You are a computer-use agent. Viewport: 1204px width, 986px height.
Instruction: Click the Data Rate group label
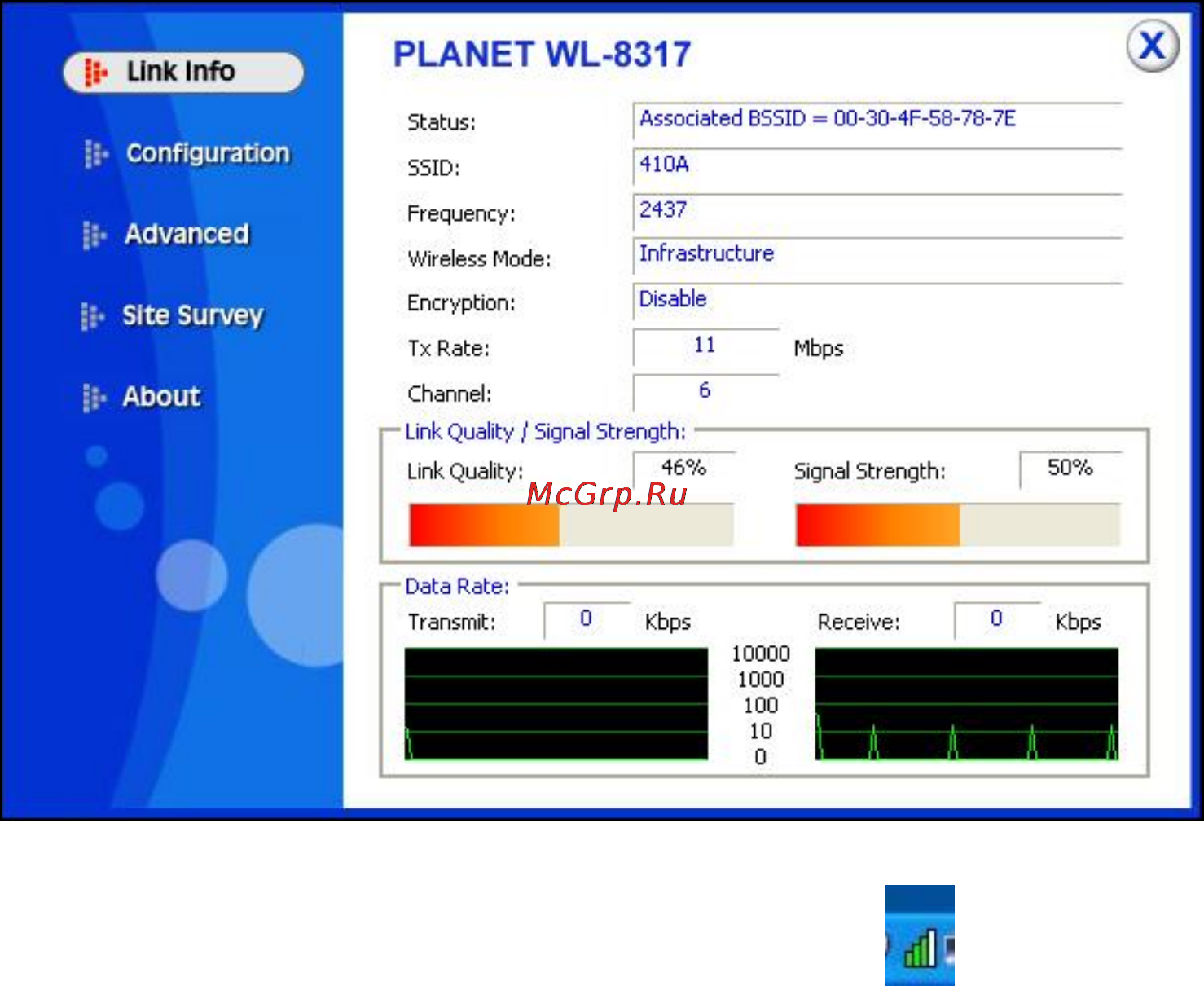[457, 587]
